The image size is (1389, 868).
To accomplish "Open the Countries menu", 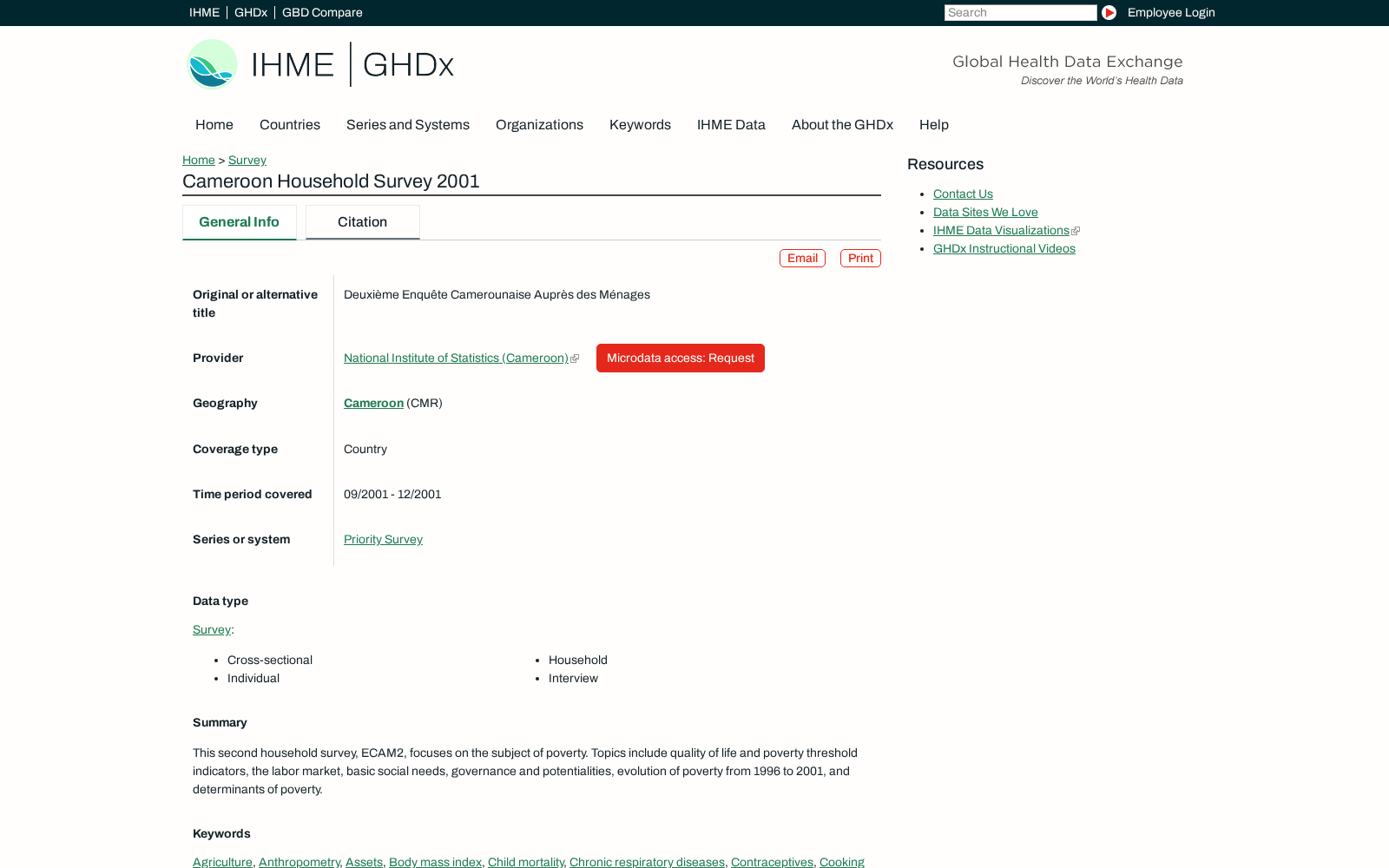I will pyautogui.click(x=290, y=125).
